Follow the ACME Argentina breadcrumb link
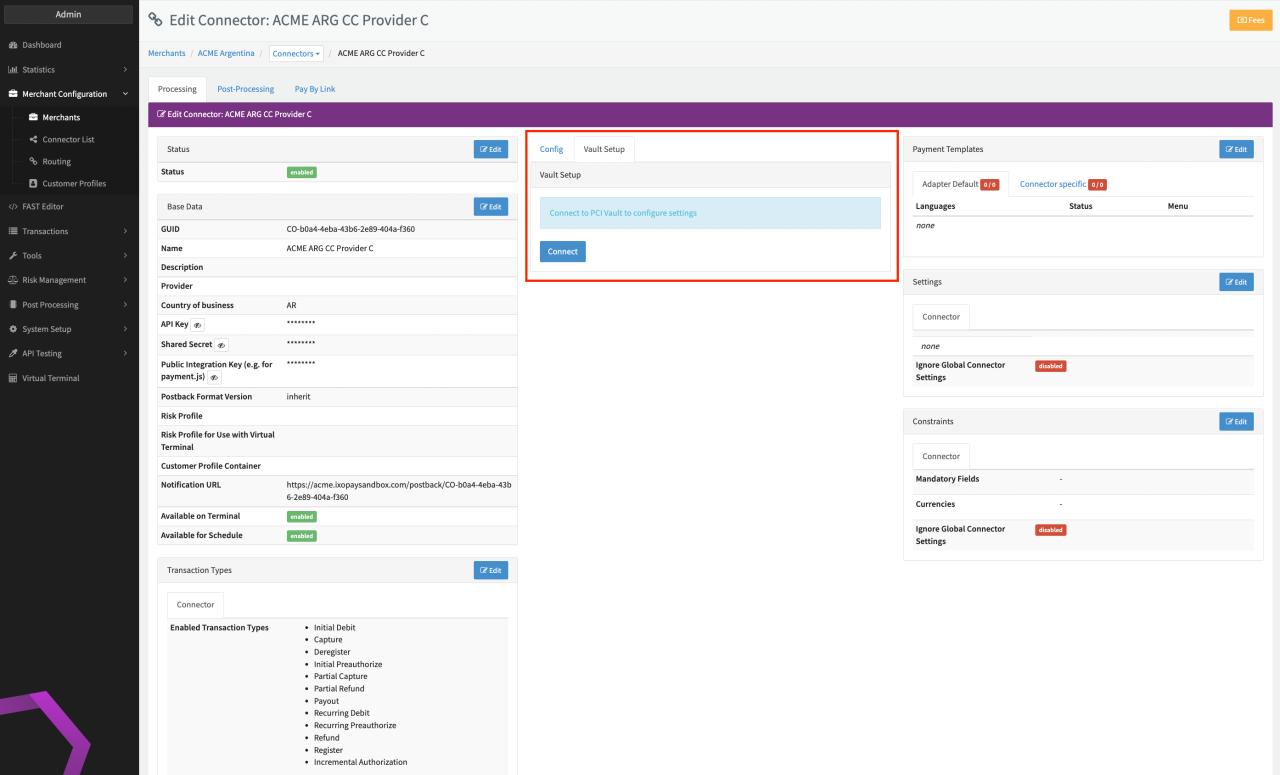The height and width of the screenshot is (775, 1280). coord(226,54)
